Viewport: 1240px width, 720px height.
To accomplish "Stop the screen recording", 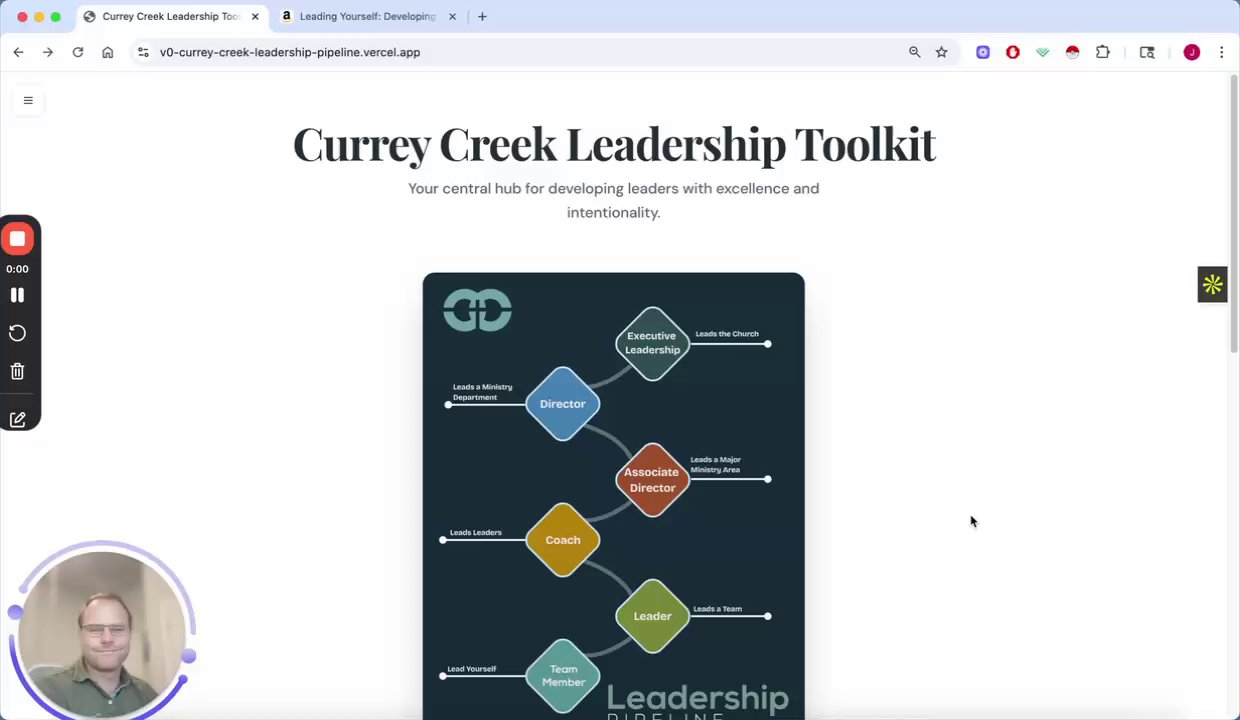I will [x=17, y=239].
